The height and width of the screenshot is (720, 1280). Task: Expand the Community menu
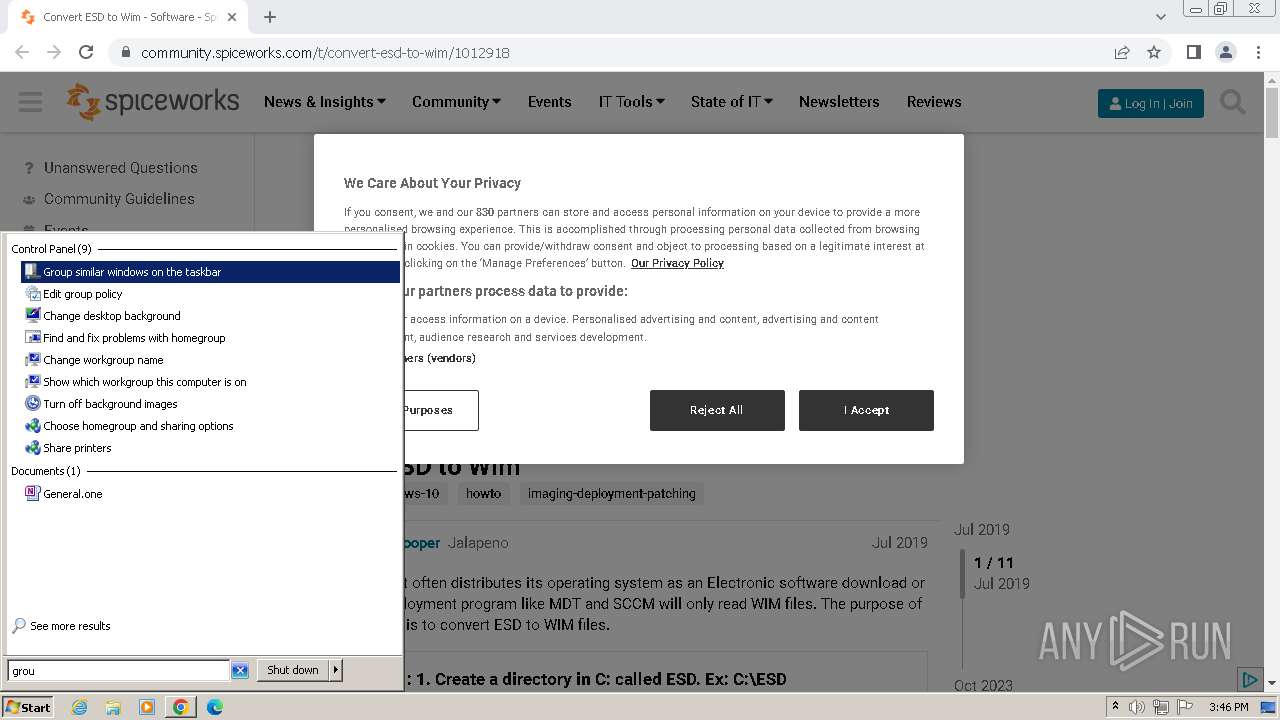tap(456, 102)
